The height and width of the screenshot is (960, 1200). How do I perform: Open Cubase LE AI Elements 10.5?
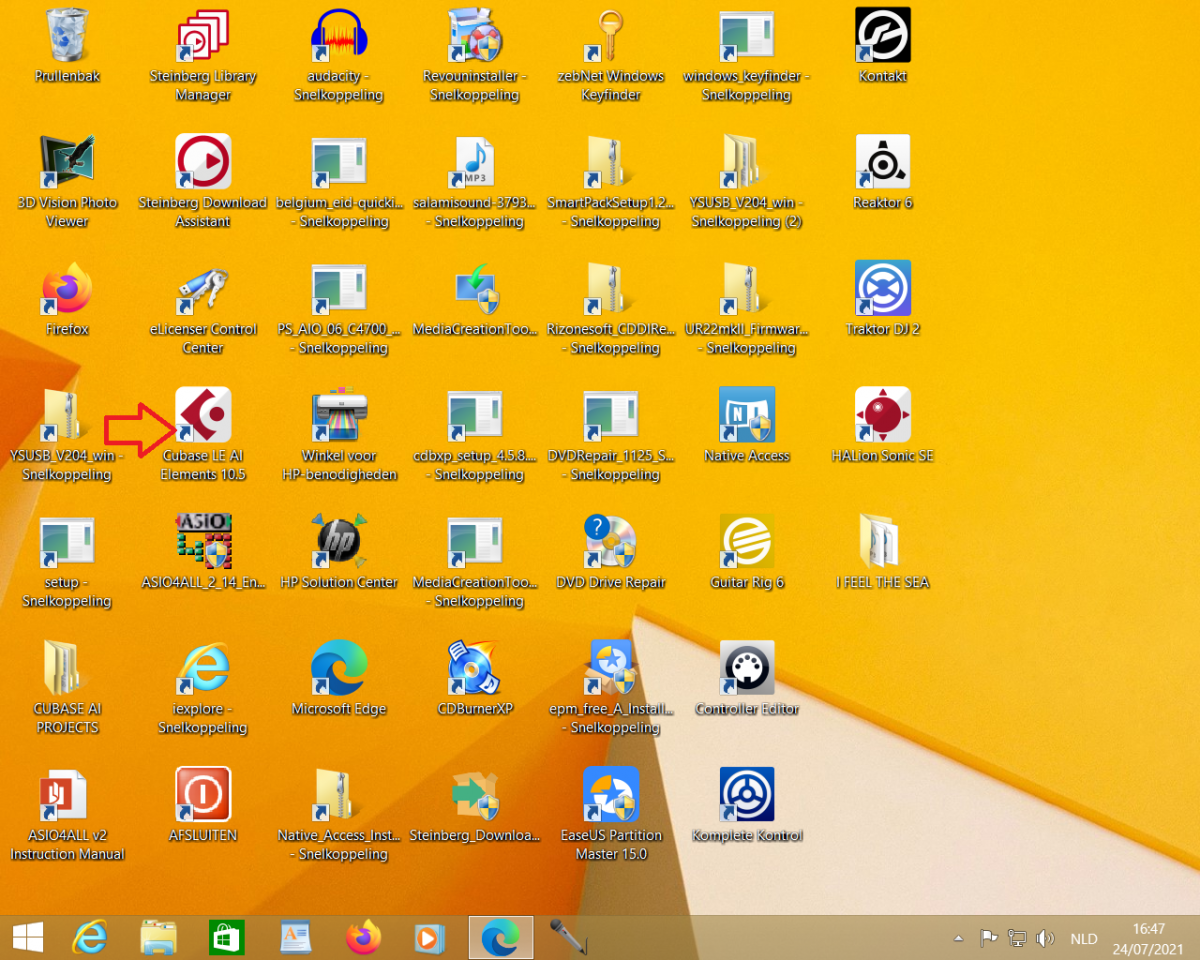(203, 415)
